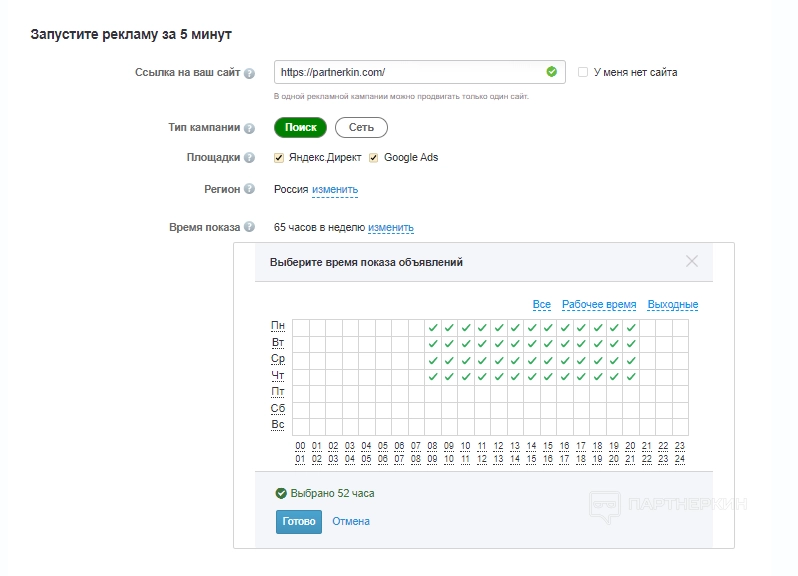The height and width of the screenshot is (576, 798).
Task: Select 'Все' time preset
Action: (542, 305)
